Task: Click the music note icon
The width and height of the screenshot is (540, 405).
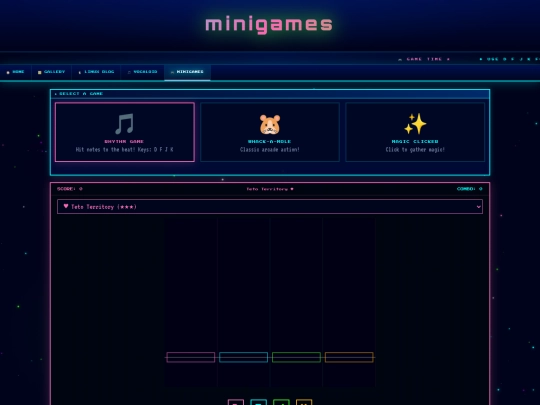Action: click(x=124, y=124)
